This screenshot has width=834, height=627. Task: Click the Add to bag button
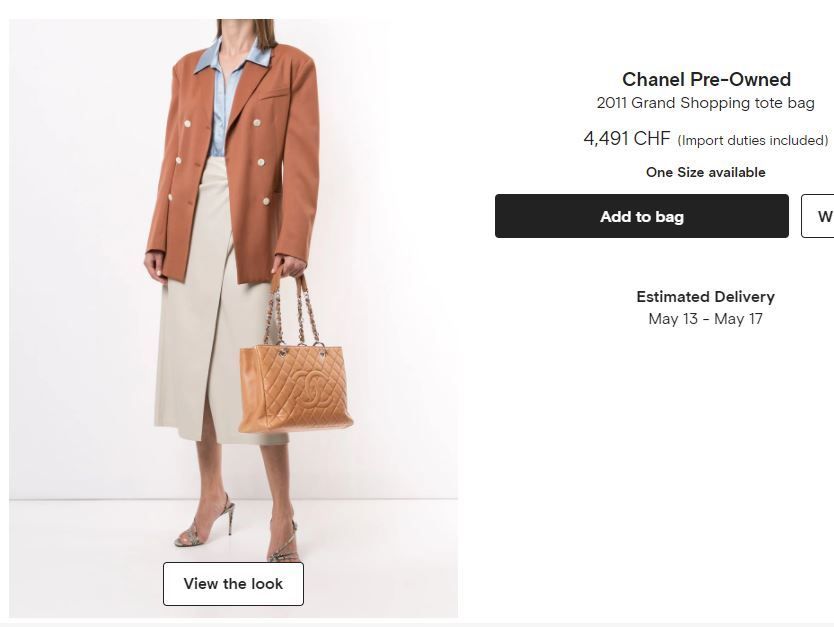(641, 216)
